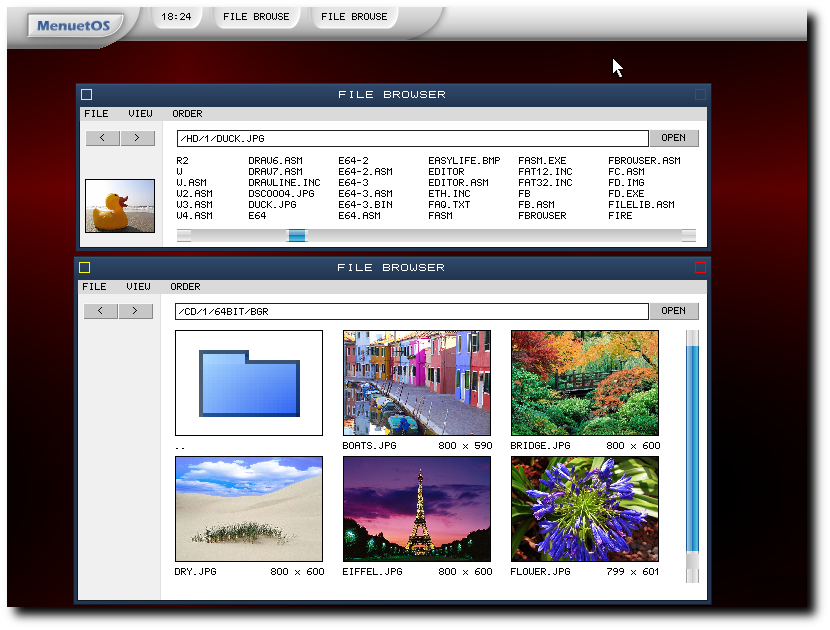Screen dimensions: 830x630
Task: Open the FILE menu in the upper File Browser
Action: coord(96,114)
